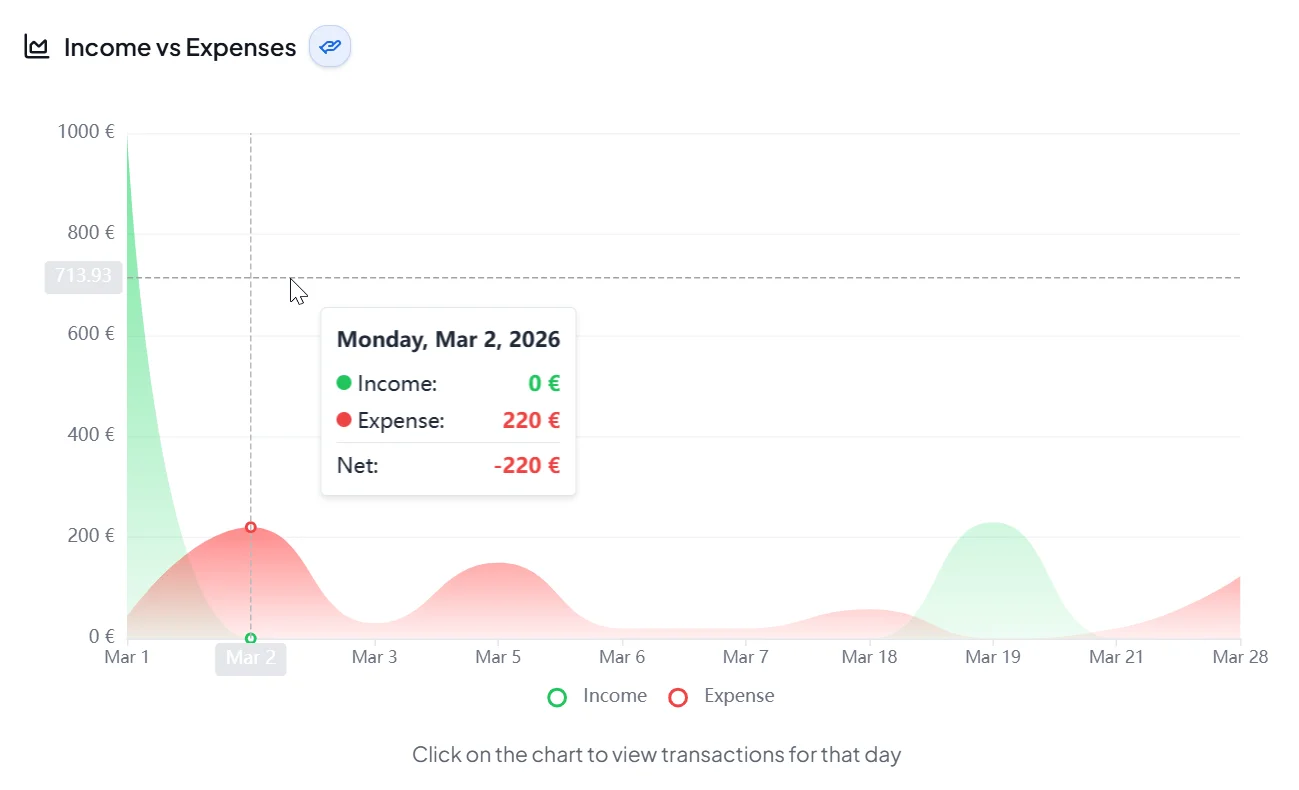The width and height of the screenshot is (1299, 790).
Task: Click the red Expense legend circle
Action: pos(678,697)
